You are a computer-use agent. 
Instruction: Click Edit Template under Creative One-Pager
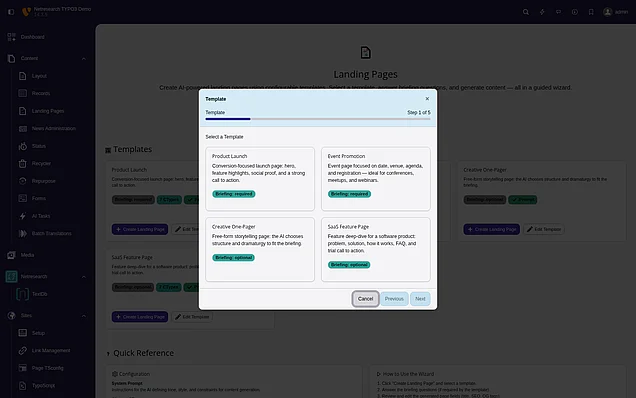[544, 229]
